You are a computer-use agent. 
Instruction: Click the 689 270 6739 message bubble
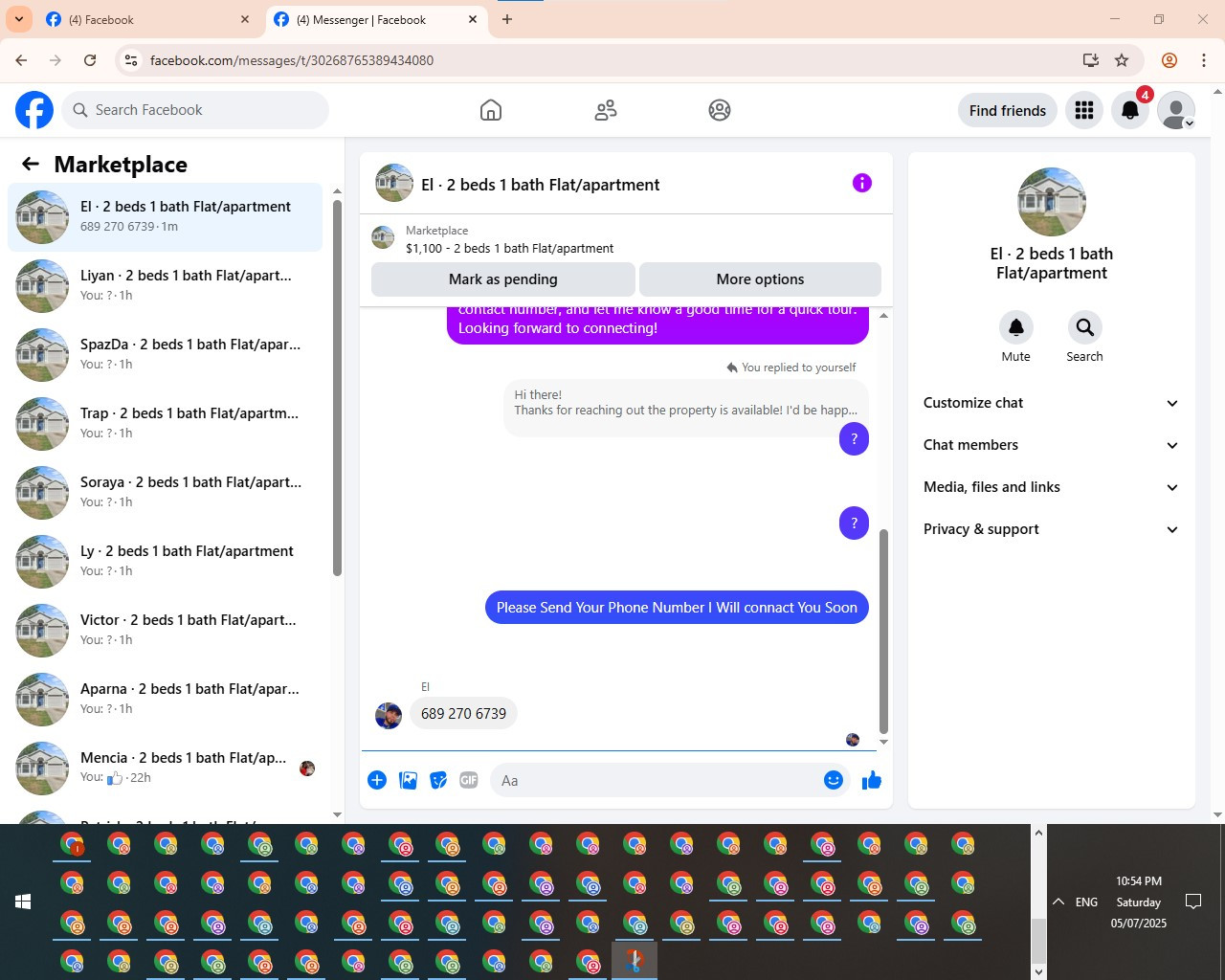463,713
